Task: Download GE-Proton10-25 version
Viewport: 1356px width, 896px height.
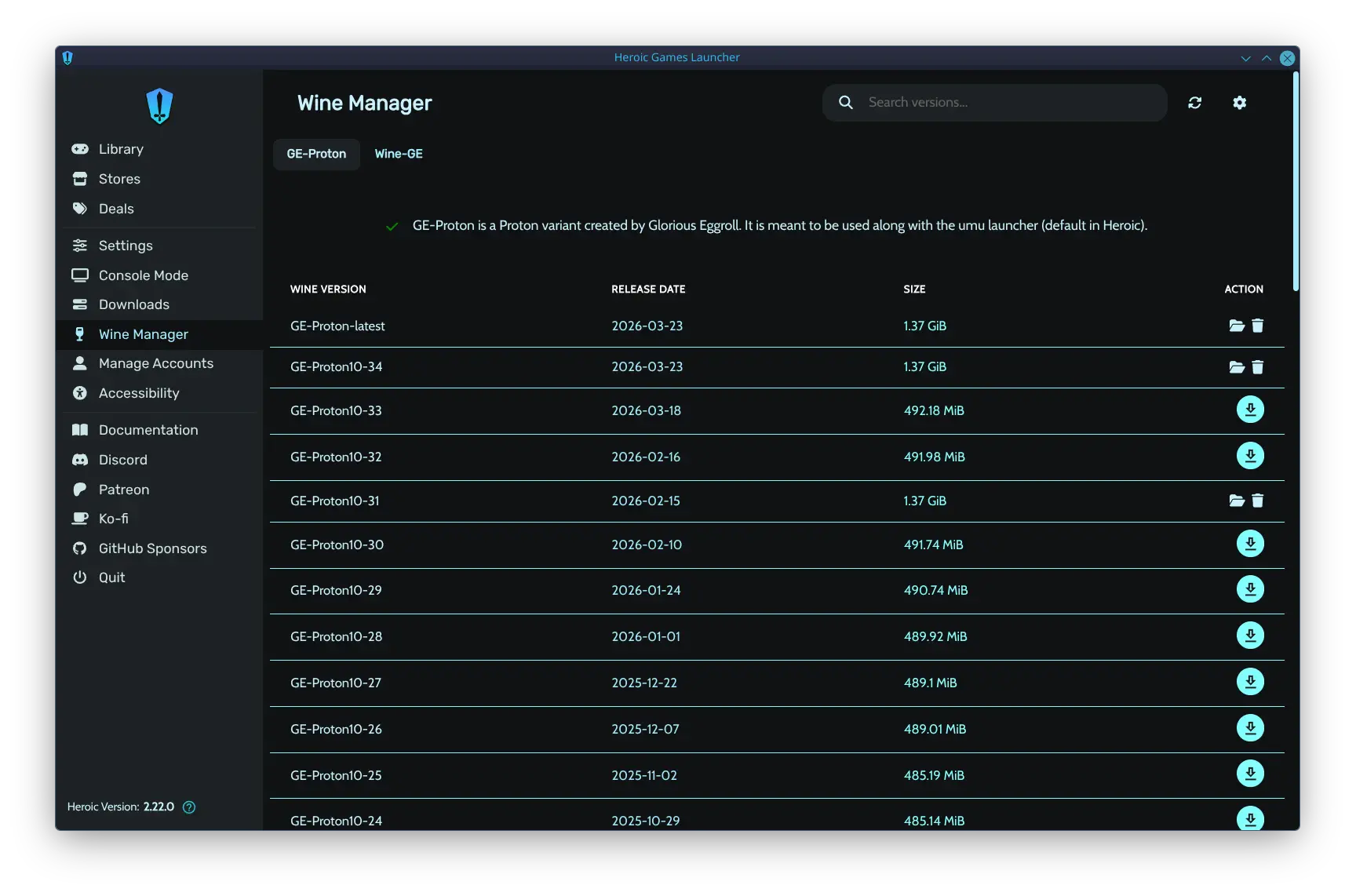Action: pyautogui.click(x=1250, y=774)
